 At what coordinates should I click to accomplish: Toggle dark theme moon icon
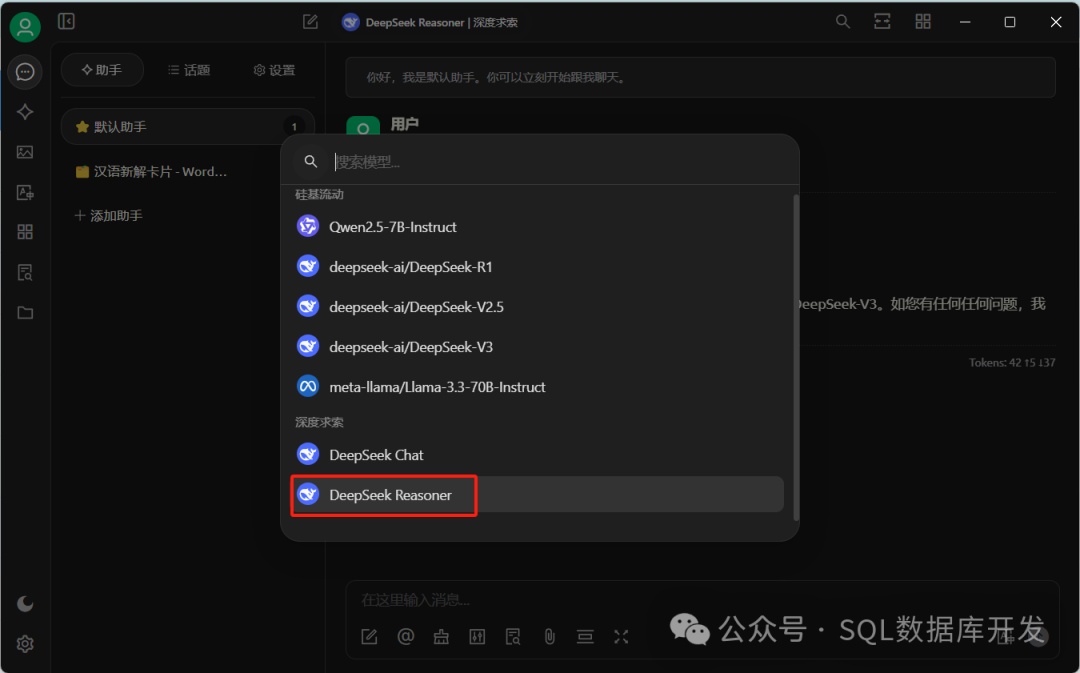pyautogui.click(x=25, y=603)
